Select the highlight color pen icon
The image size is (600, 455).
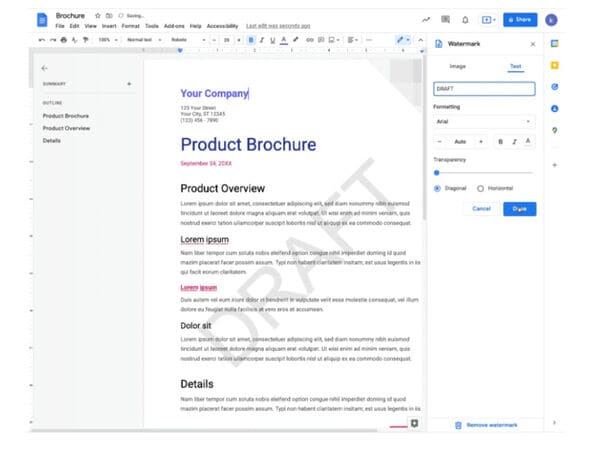[295, 40]
